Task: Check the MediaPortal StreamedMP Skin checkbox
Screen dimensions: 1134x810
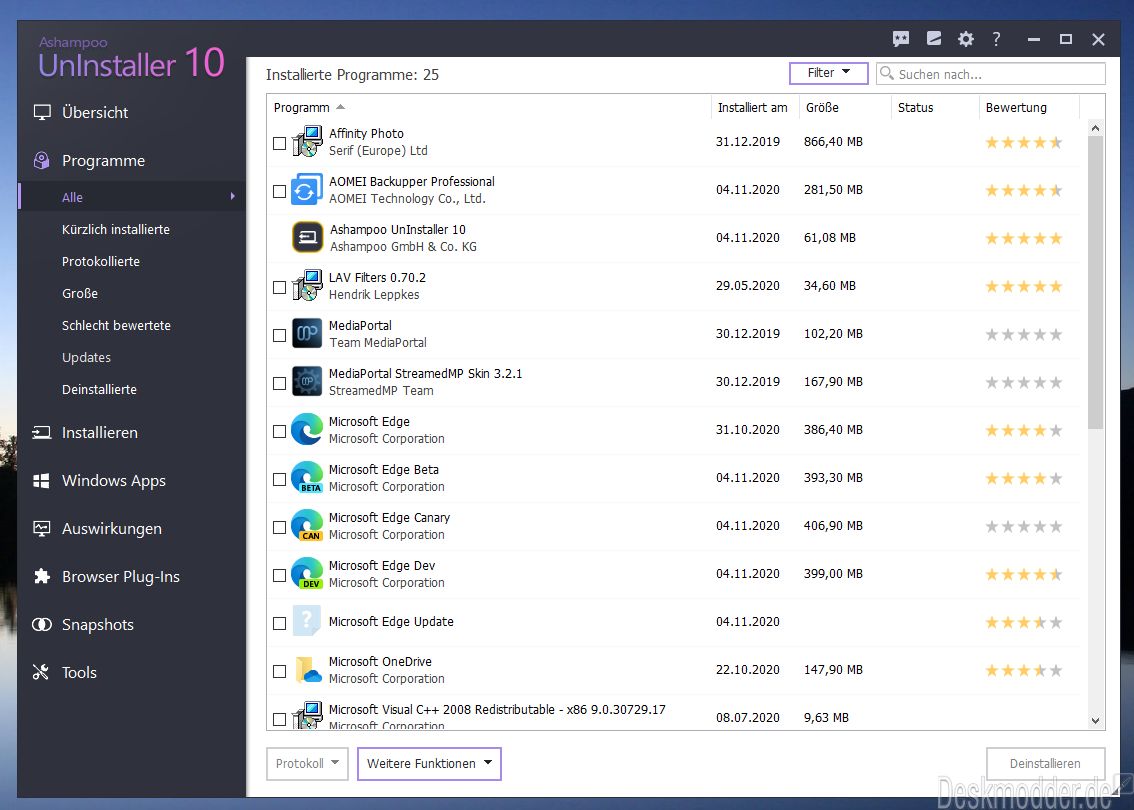Action: [x=279, y=383]
